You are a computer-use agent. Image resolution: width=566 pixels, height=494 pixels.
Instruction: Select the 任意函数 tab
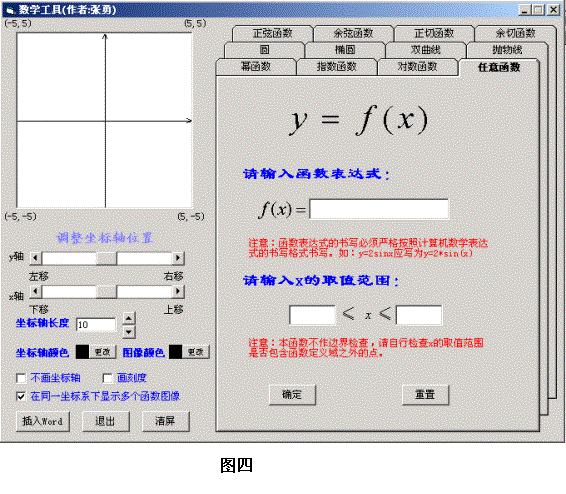click(499, 67)
